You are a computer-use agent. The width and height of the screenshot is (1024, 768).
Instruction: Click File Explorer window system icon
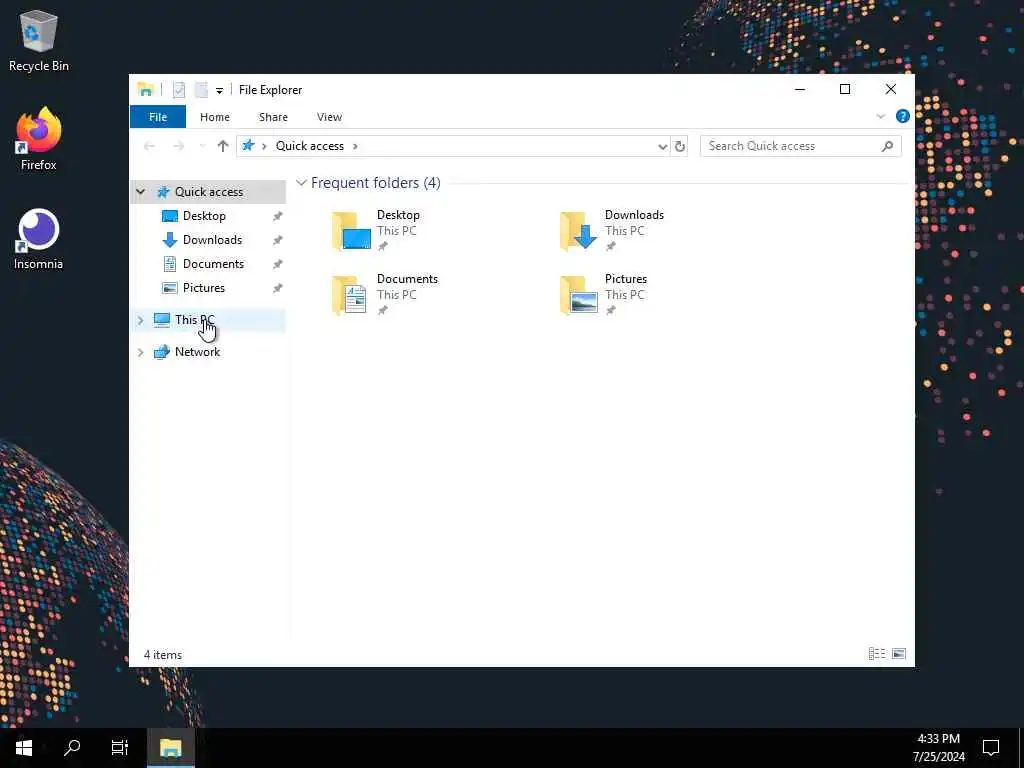click(x=146, y=90)
